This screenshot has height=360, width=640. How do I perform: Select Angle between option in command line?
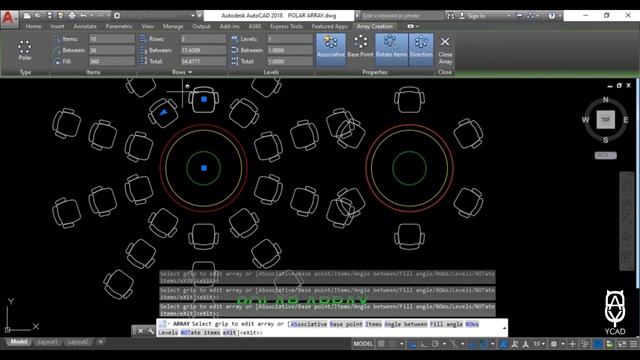(x=405, y=324)
